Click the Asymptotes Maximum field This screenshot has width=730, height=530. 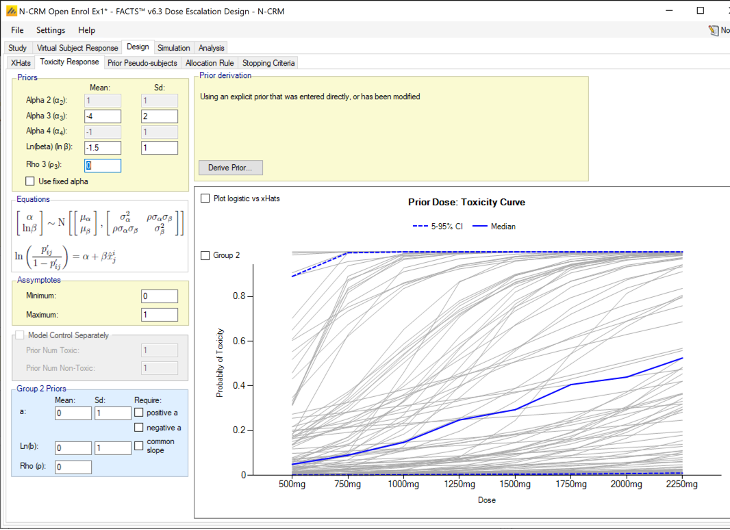point(158,314)
